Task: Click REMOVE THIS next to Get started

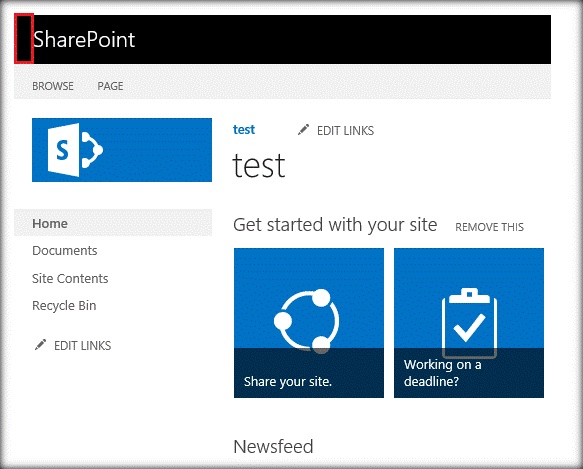Action: click(x=490, y=227)
